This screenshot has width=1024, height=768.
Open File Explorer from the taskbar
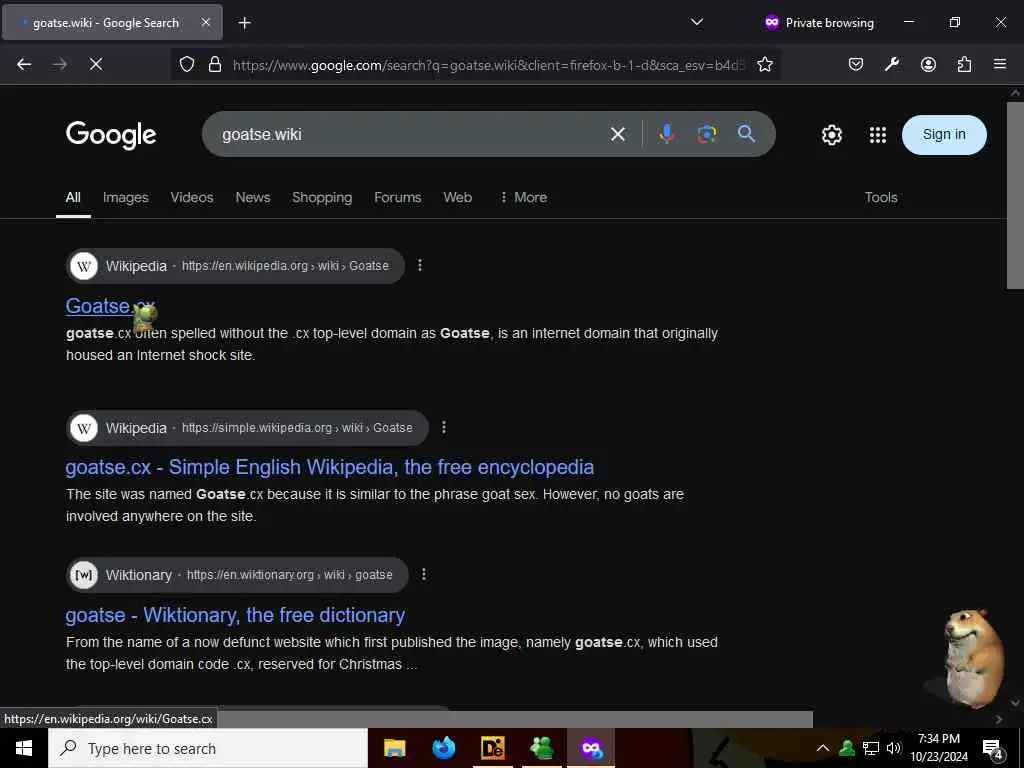(394, 748)
